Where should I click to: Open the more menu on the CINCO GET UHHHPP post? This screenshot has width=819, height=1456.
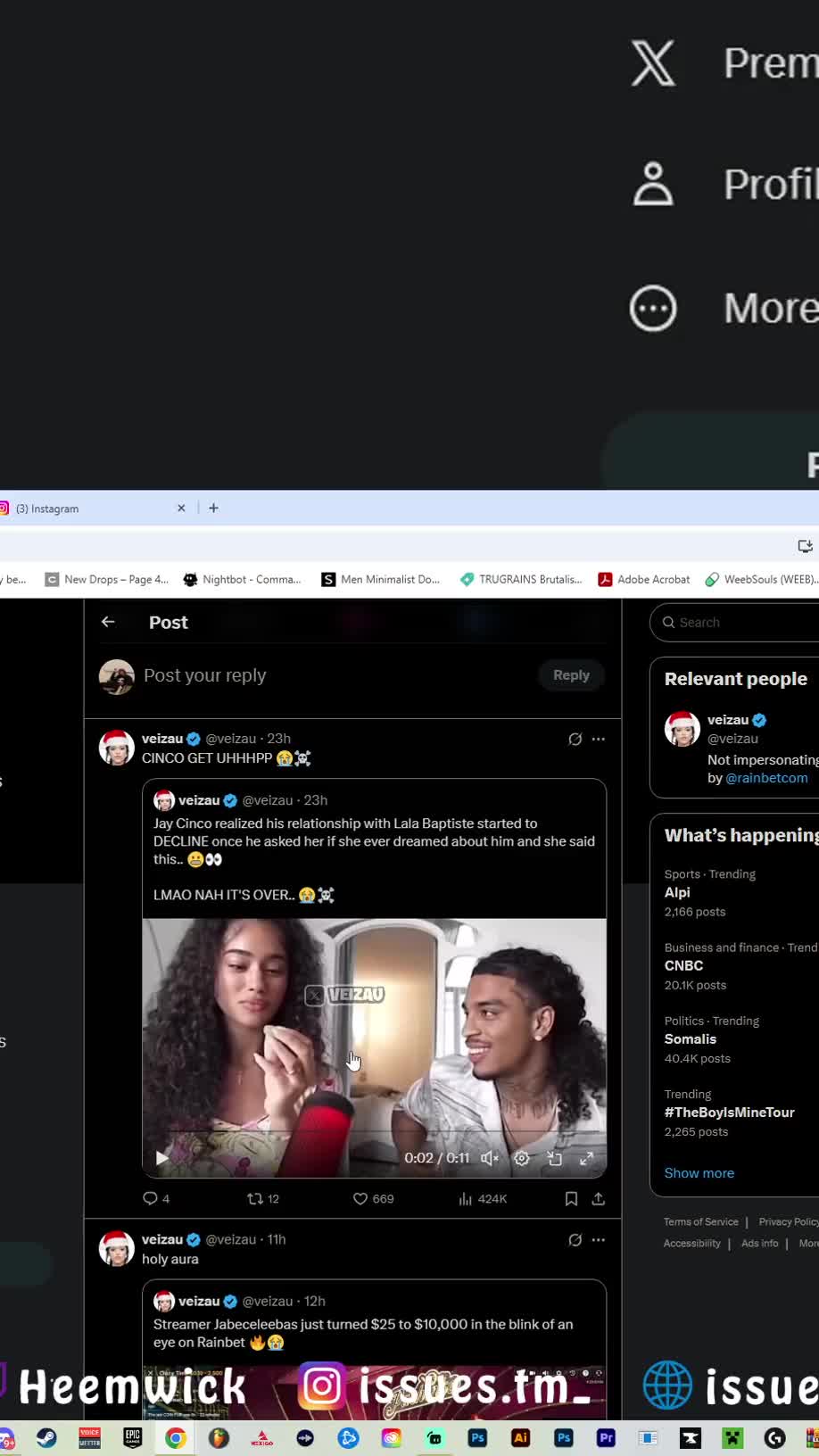(x=599, y=739)
